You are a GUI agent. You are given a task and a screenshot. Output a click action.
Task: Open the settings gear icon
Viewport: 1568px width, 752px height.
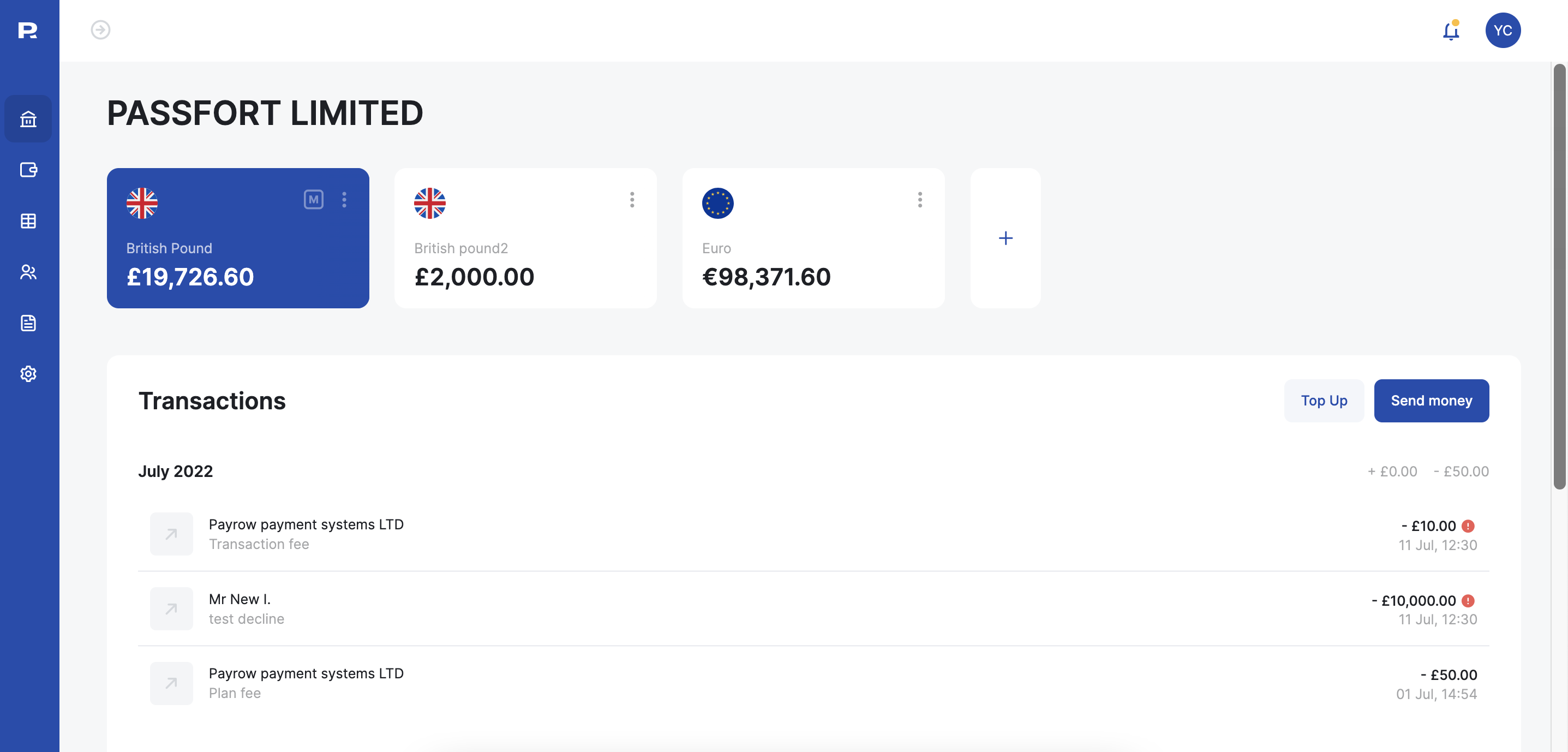28,374
